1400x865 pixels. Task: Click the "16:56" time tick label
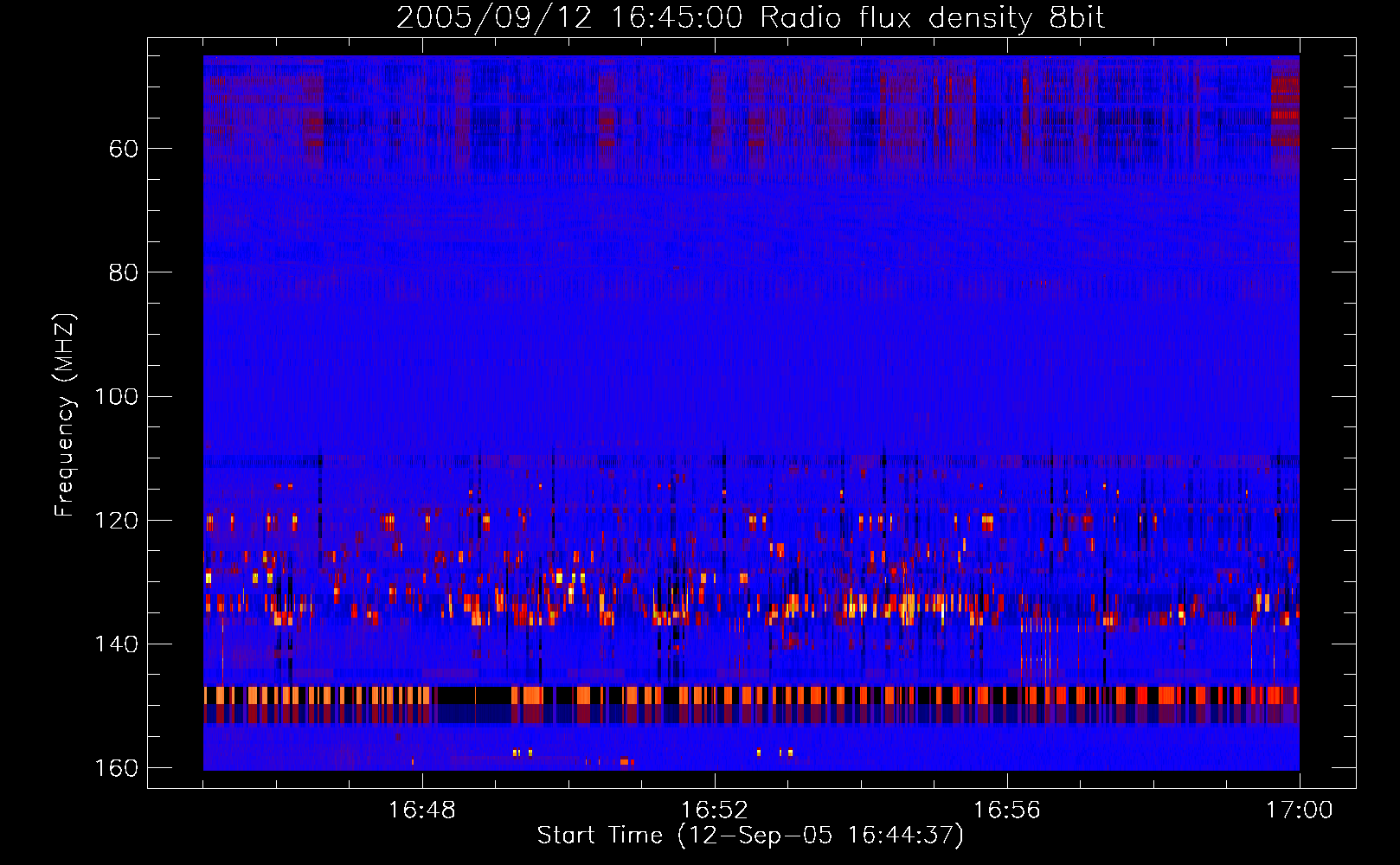click(x=1007, y=811)
